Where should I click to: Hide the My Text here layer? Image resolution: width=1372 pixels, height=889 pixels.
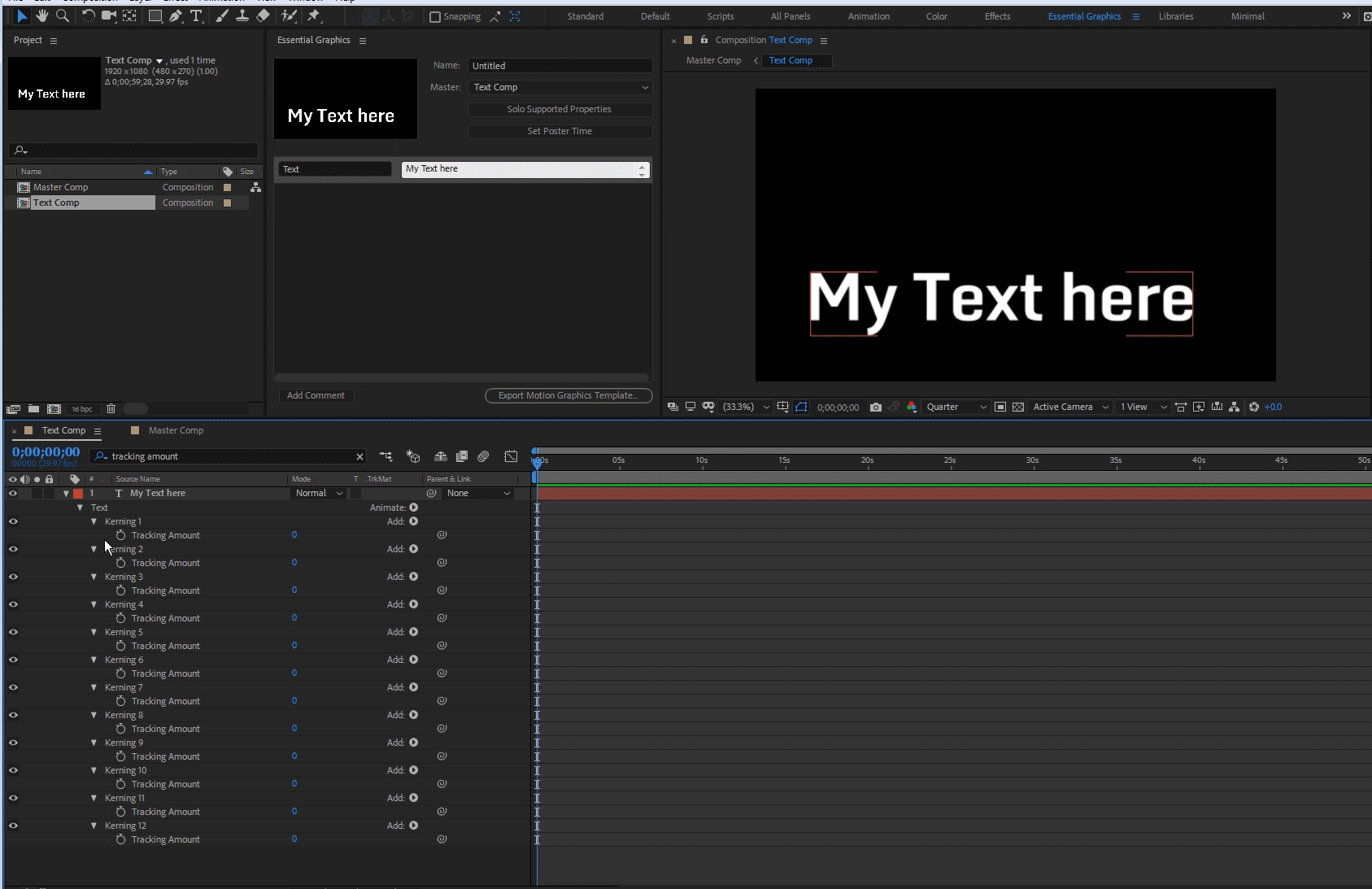[13, 494]
